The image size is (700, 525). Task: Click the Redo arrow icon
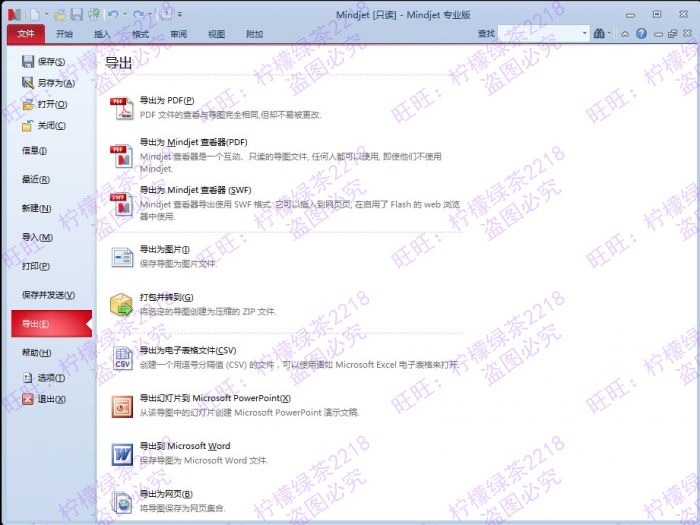(138, 14)
